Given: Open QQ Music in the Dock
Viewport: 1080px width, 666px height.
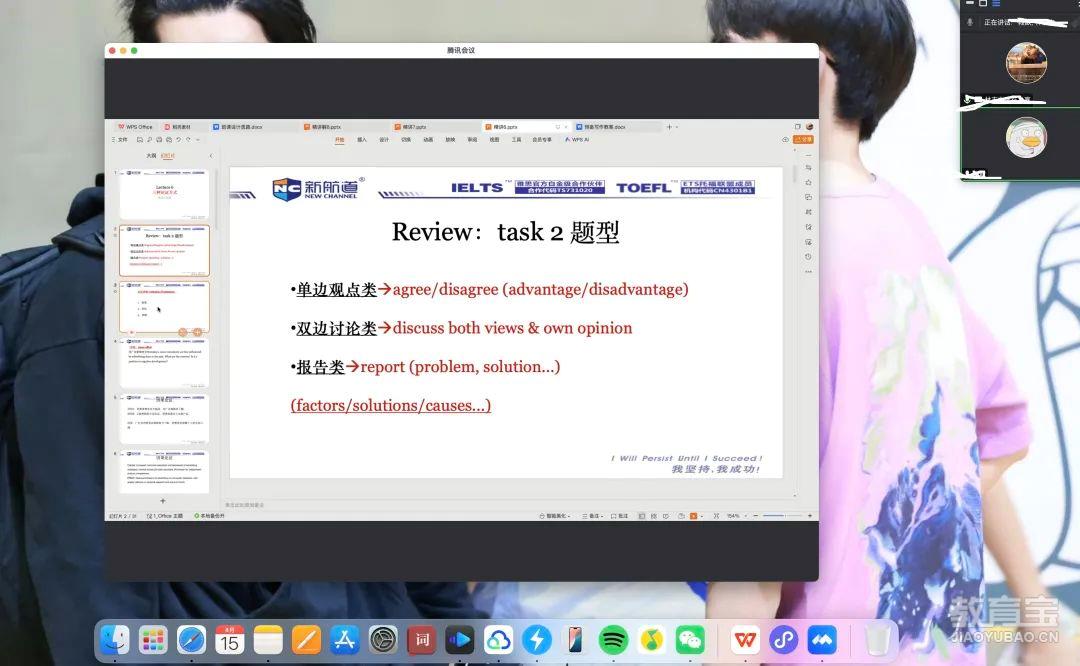Looking at the screenshot, I should pos(652,640).
